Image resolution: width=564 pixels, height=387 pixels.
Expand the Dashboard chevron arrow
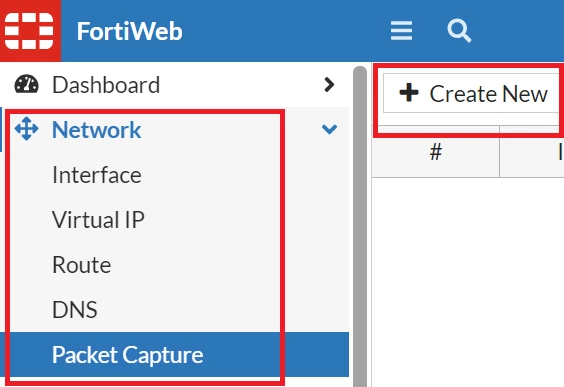[x=329, y=85]
